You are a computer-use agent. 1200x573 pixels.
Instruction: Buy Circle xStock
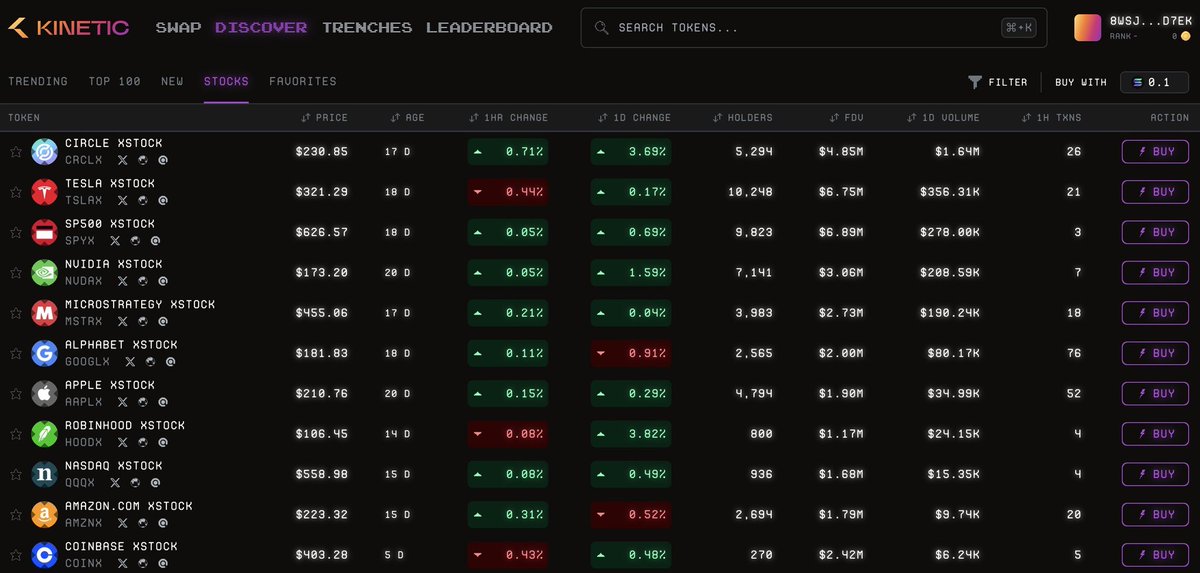pyautogui.click(x=1155, y=152)
